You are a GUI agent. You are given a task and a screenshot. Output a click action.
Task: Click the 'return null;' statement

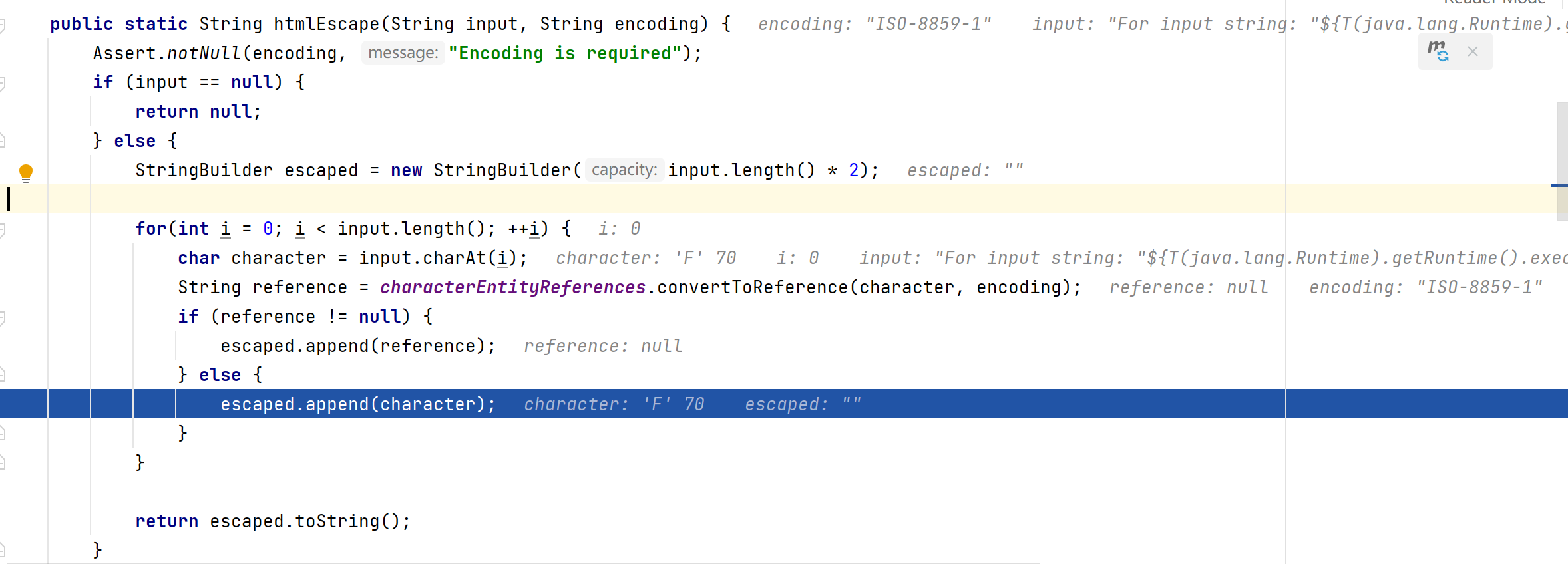pyautogui.click(x=198, y=112)
